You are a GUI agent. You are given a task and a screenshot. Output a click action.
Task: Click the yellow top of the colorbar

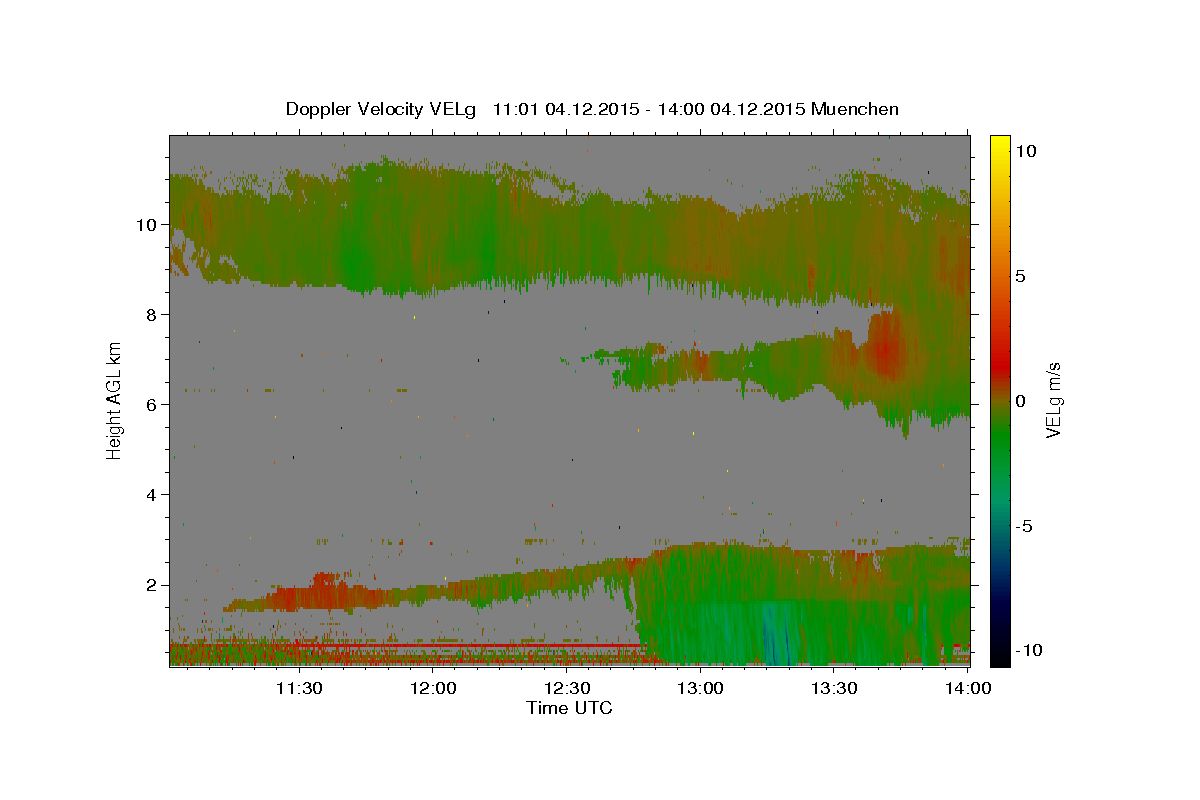[1000, 145]
